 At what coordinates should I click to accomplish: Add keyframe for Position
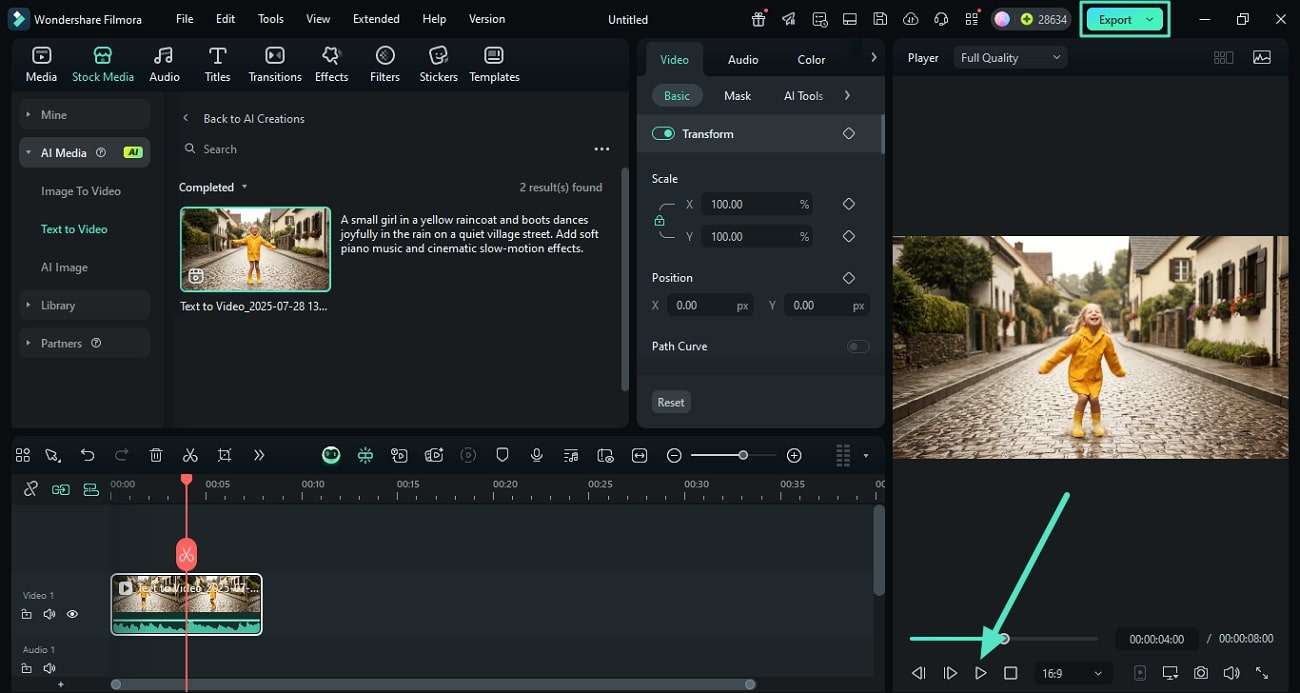pyautogui.click(x=849, y=277)
